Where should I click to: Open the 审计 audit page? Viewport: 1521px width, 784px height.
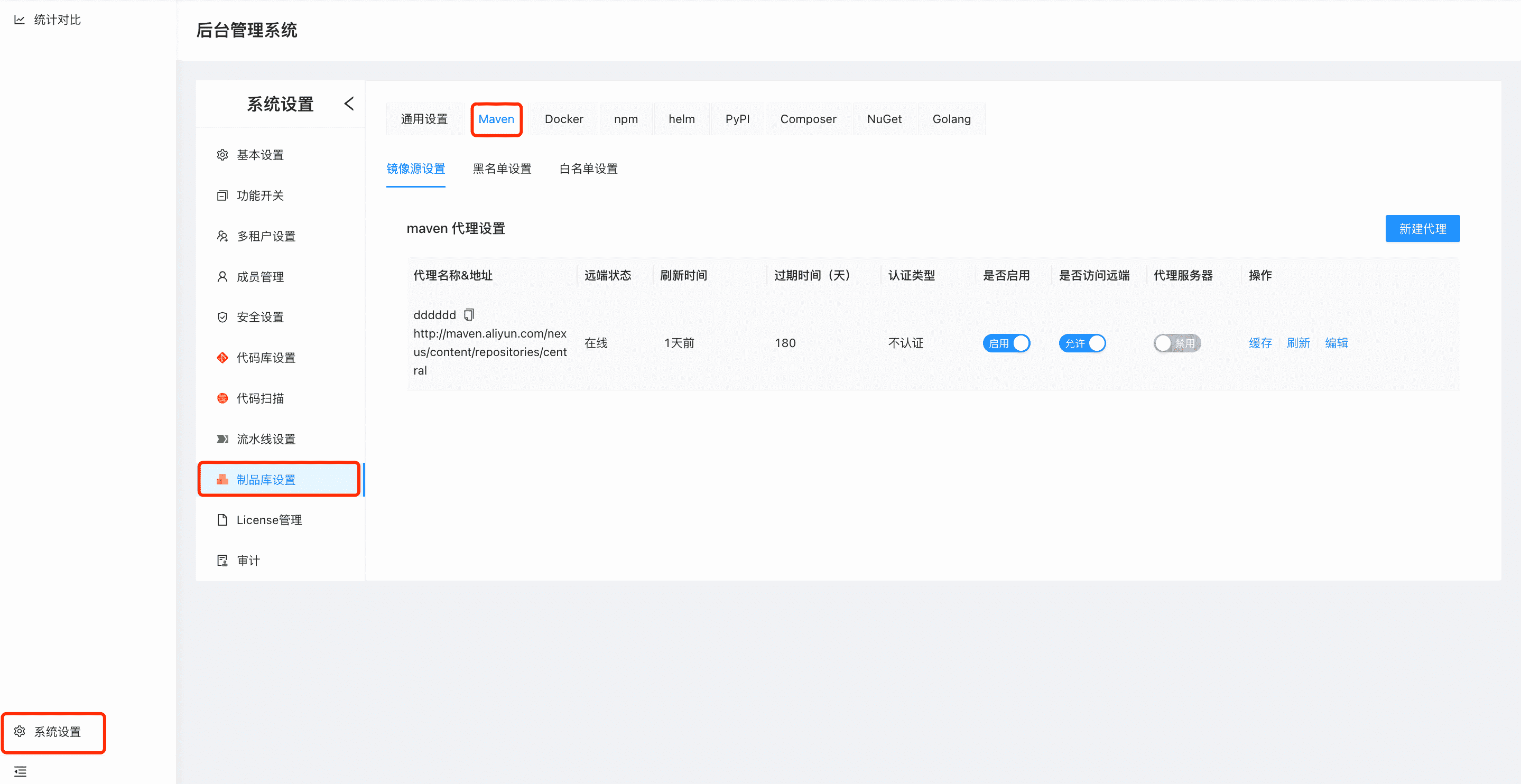(x=248, y=559)
